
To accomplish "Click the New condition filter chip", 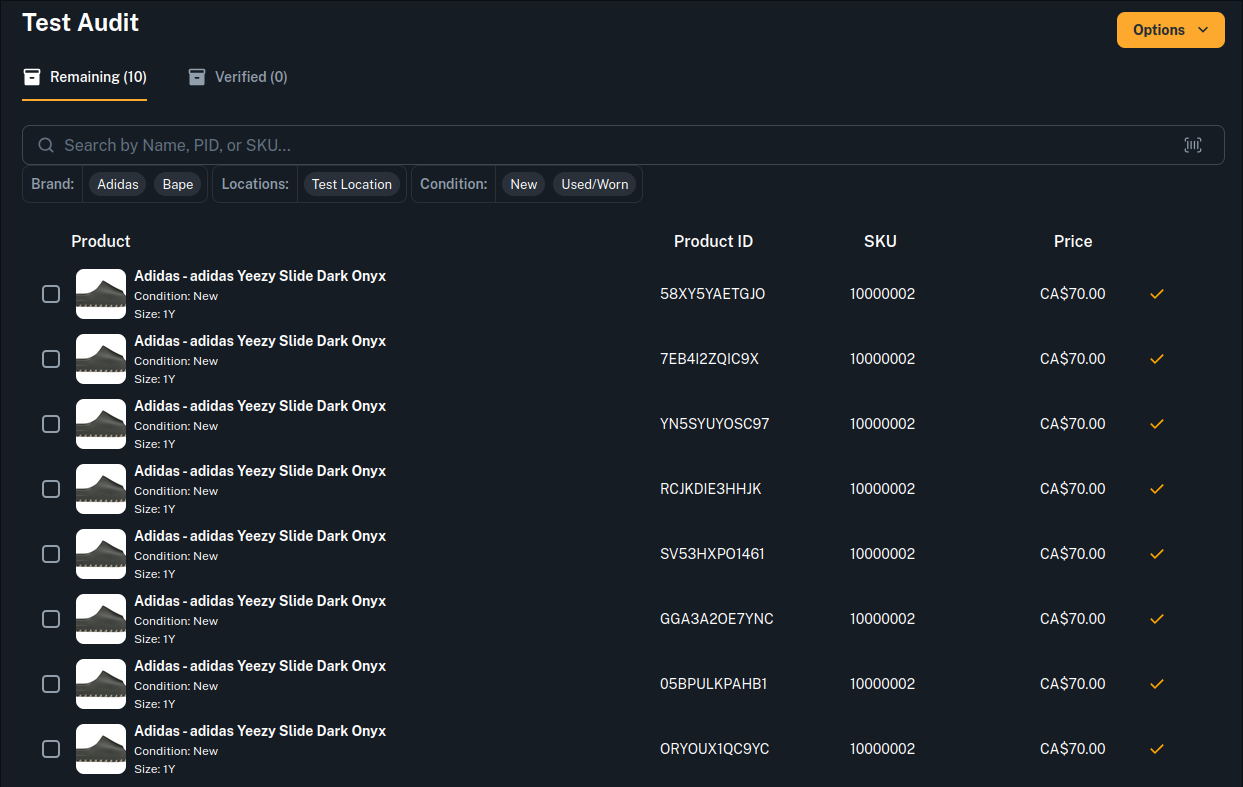I will (524, 184).
